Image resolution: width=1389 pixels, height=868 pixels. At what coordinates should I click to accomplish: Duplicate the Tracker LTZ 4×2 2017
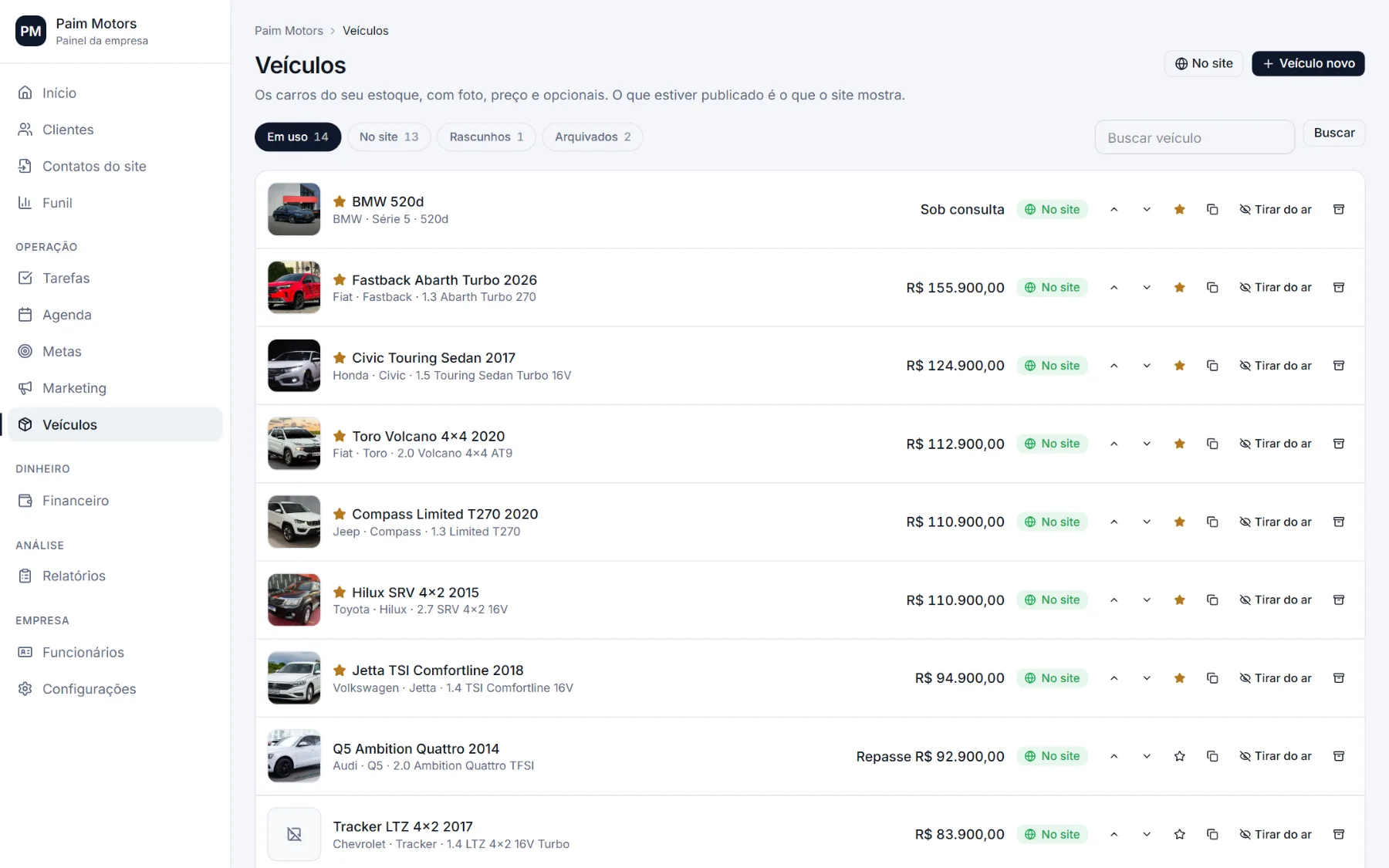pos(1212,835)
